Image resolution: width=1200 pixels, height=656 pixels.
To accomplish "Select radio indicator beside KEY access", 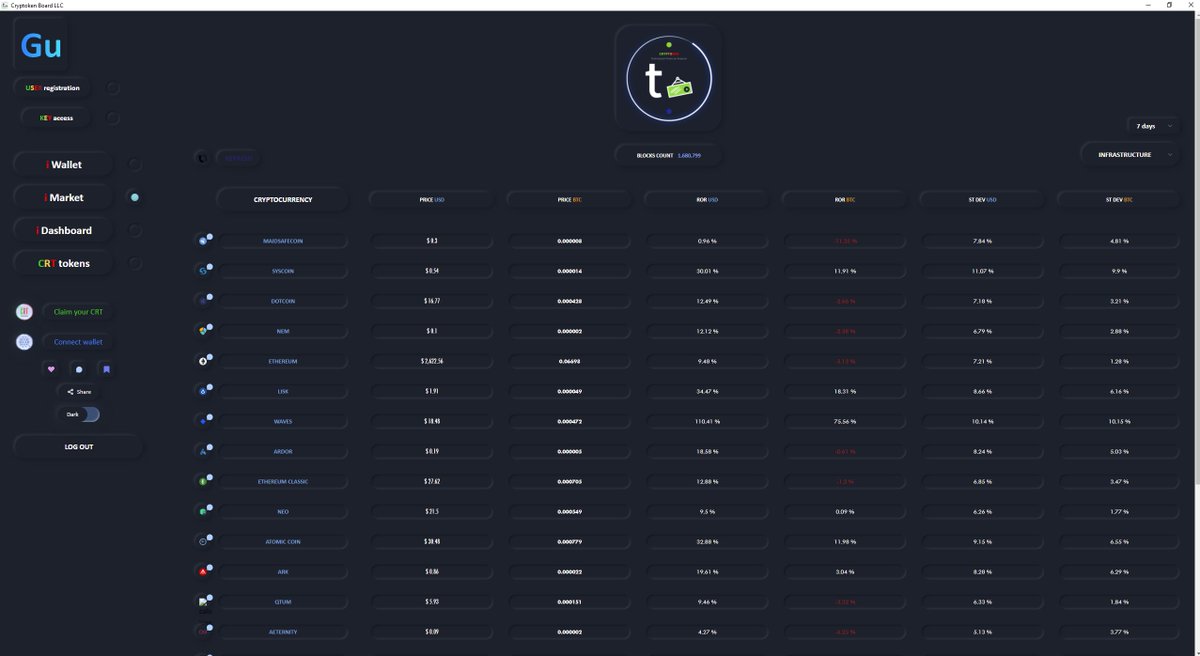I will coord(112,118).
